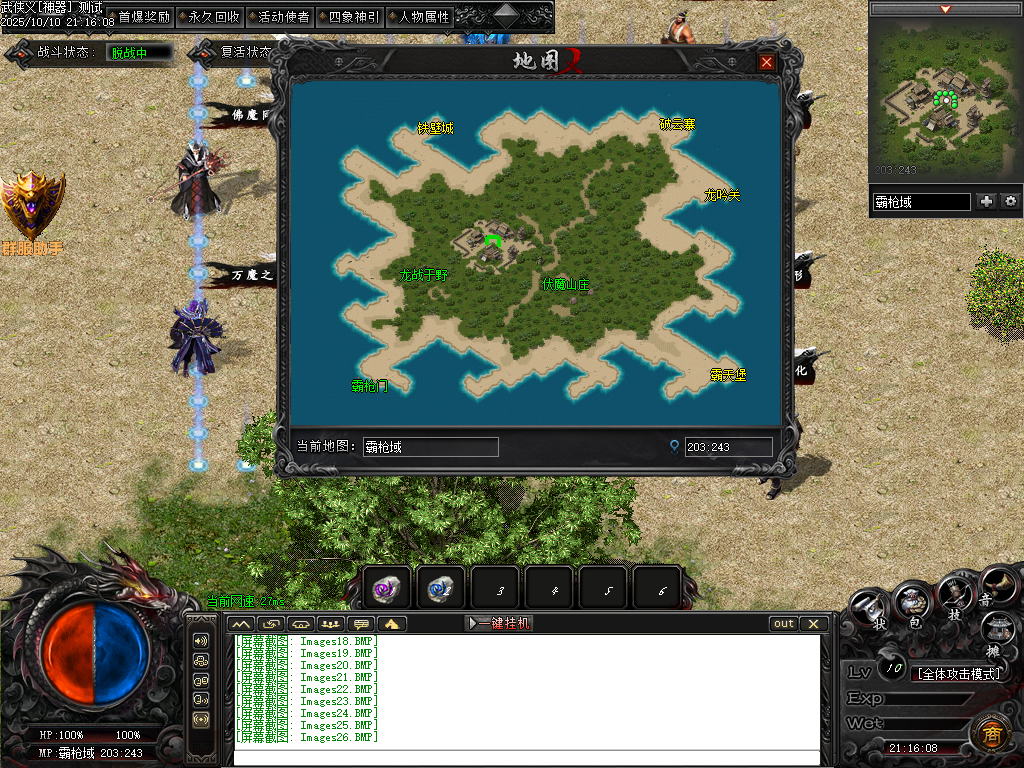Expand the minimap with the plus button
Image resolution: width=1024 pixels, height=768 pixels.
[987, 202]
